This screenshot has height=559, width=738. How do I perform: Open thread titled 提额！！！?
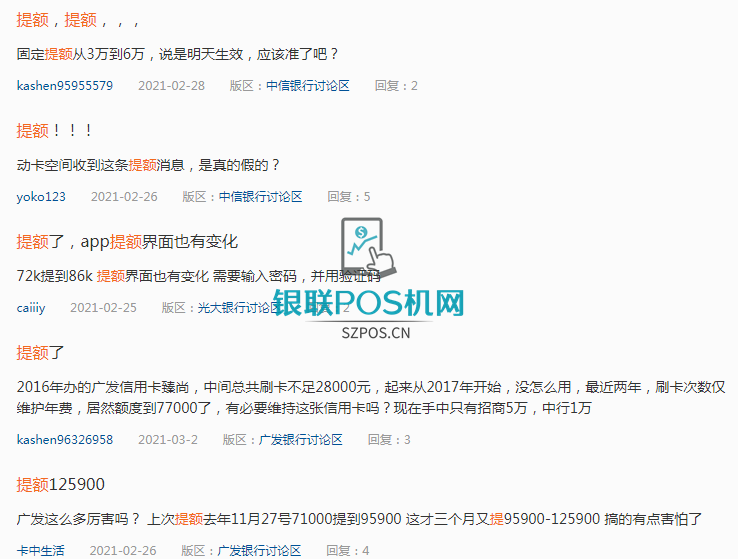pos(54,131)
